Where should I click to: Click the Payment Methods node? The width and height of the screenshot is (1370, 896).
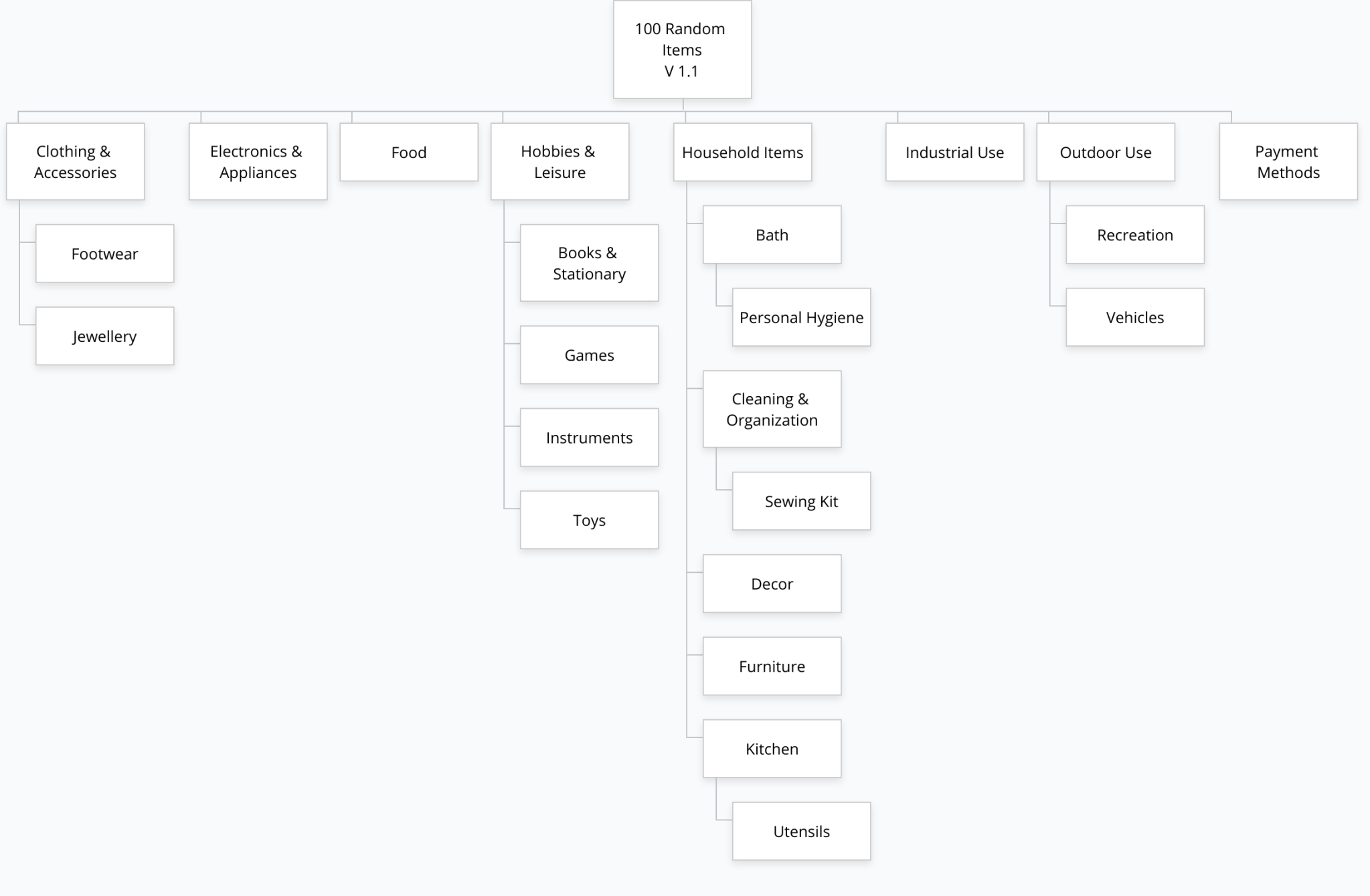(1288, 161)
